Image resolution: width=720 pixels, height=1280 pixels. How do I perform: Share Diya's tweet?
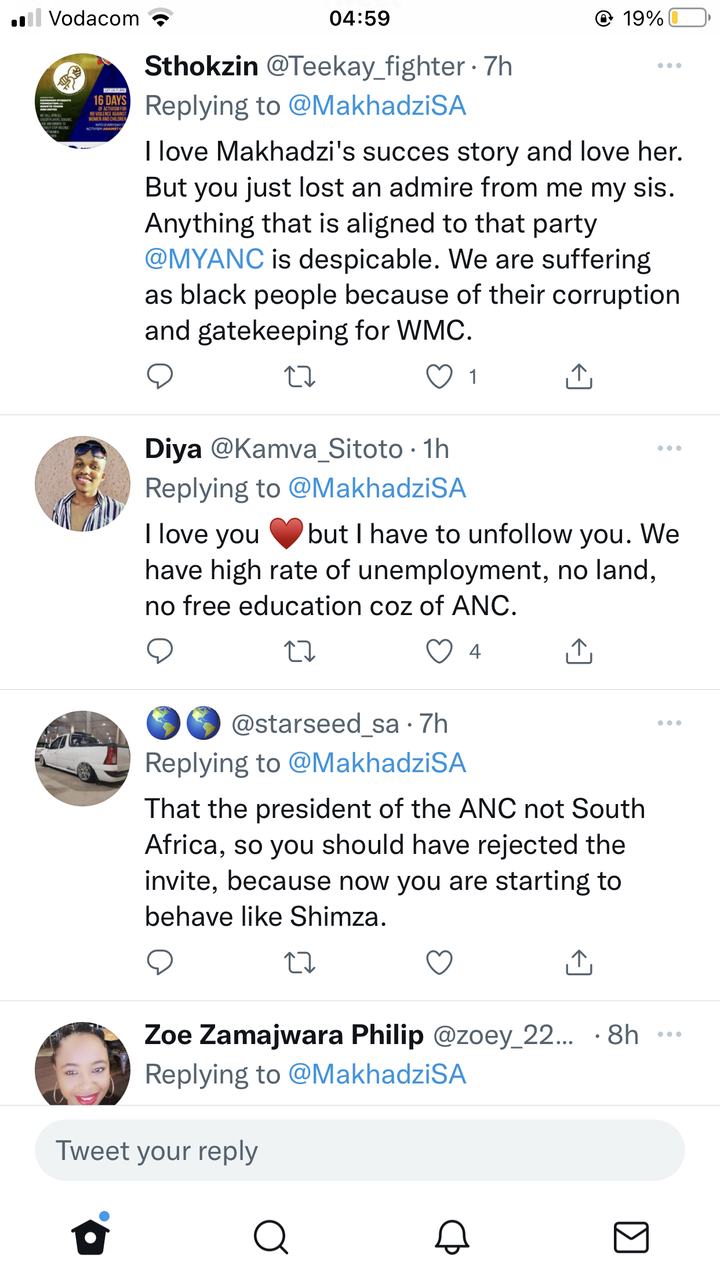click(579, 651)
